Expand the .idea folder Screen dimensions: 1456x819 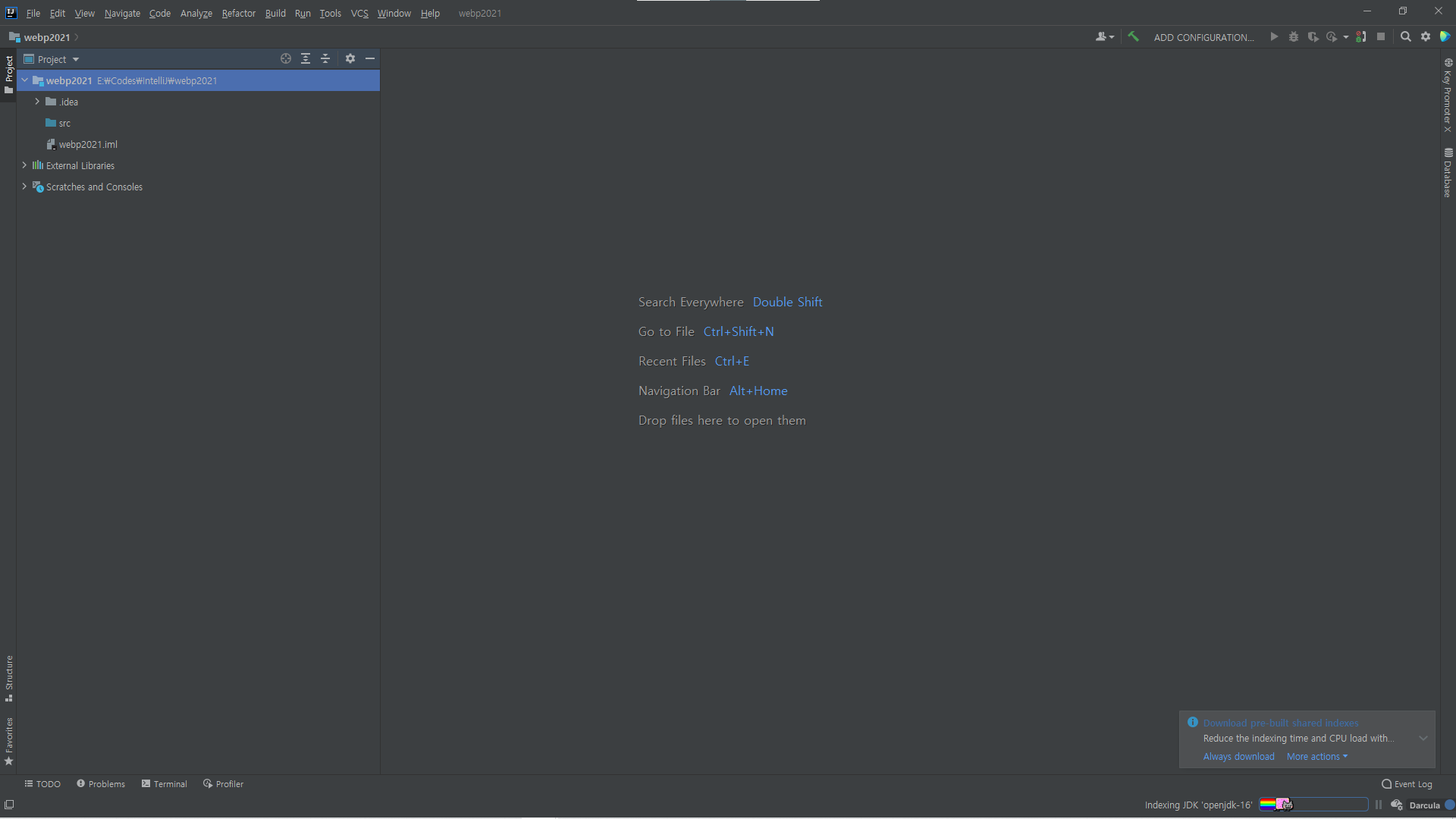pos(37,102)
